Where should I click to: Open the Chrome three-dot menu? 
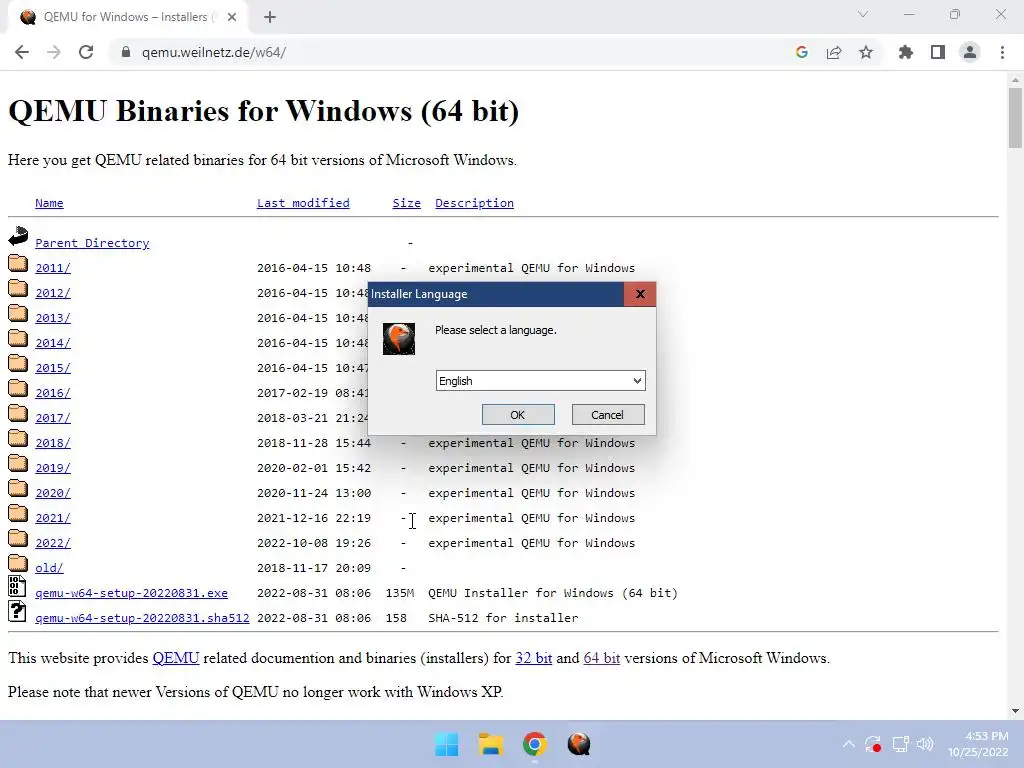point(1002,52)
